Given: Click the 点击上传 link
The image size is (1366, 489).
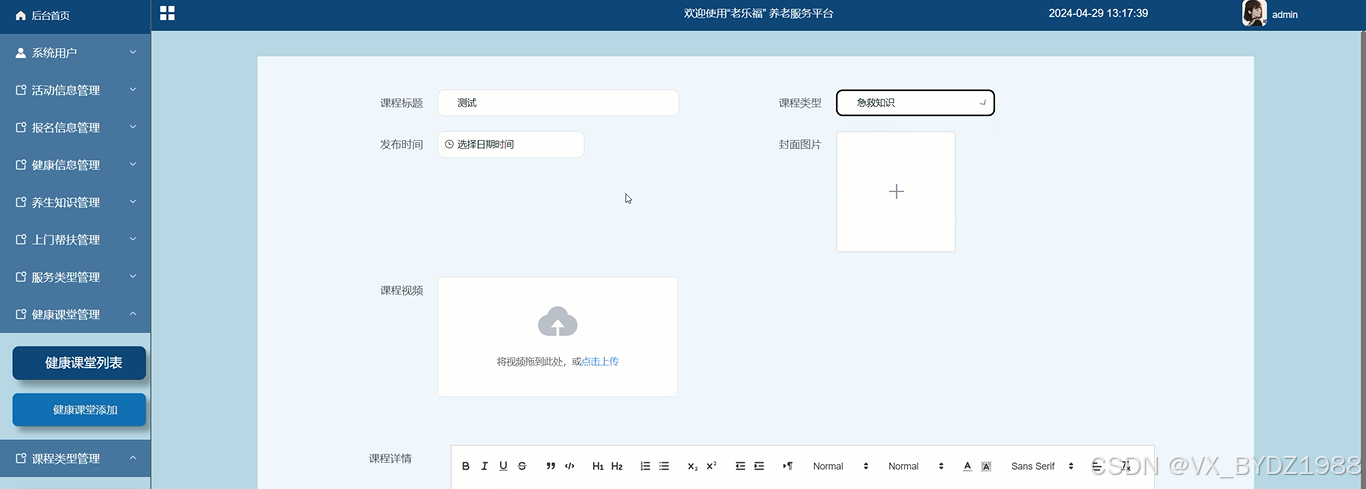Looking at the screenshot, I should pos(600,362).
